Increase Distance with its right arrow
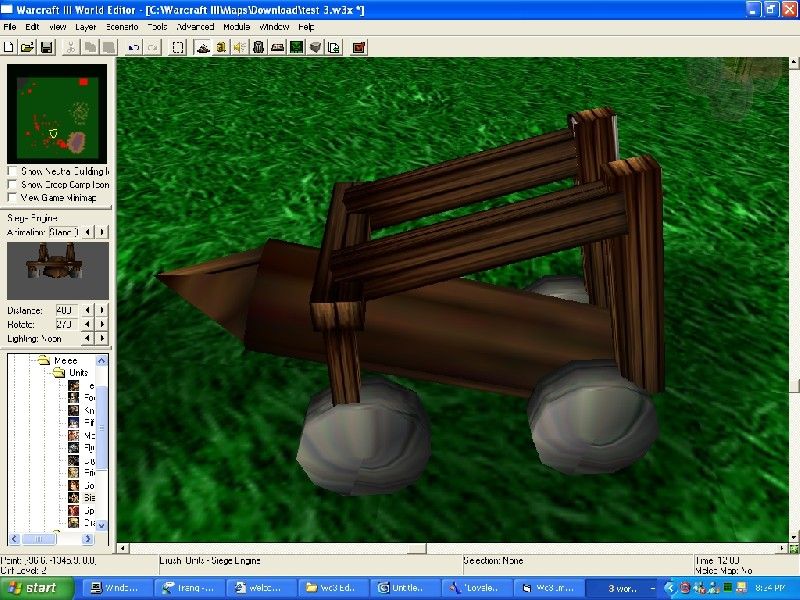 [102, 310]
